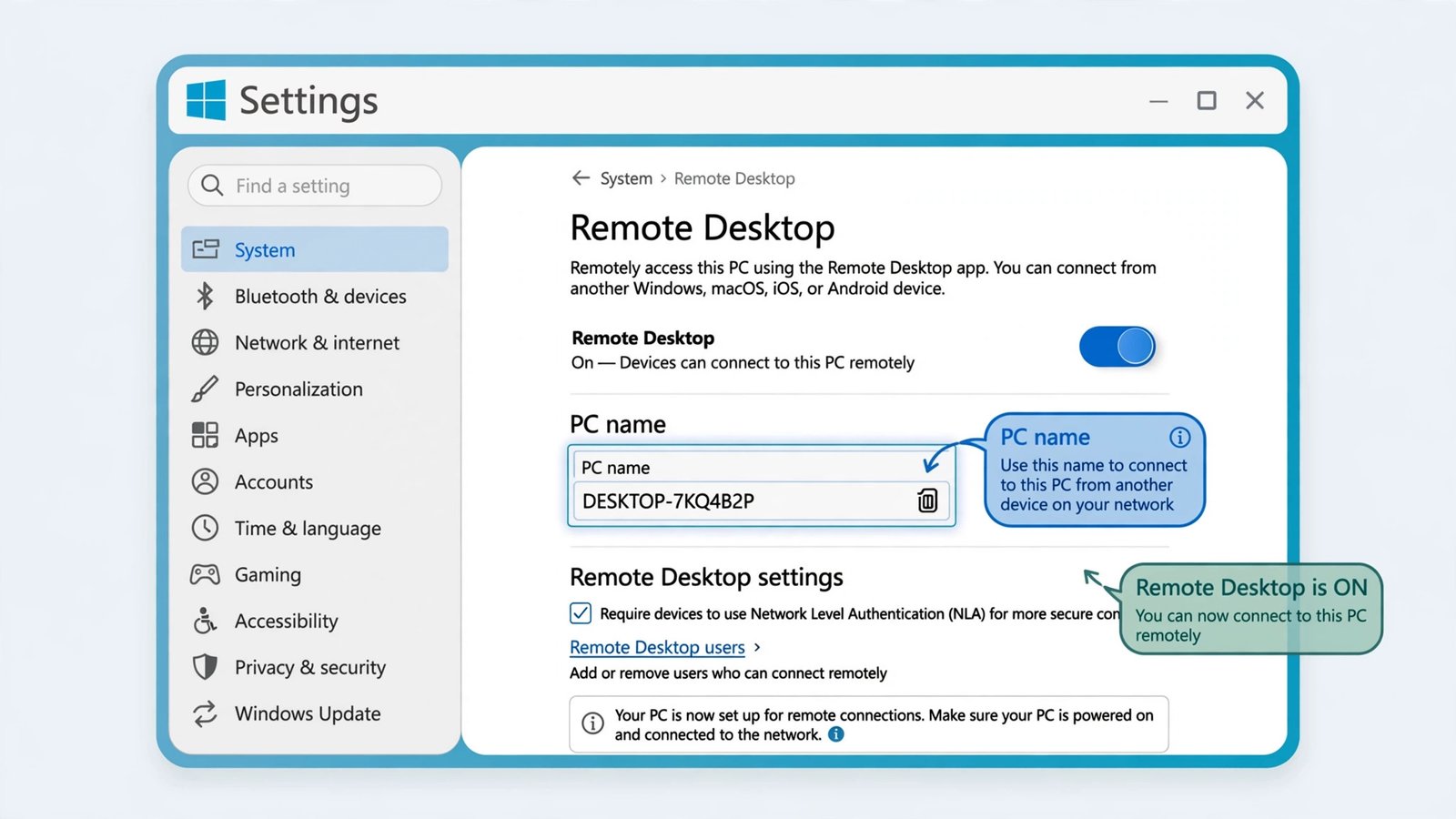Viewport: 1456px width, 819px height.
Task: Click the DESKTOP-7KQ4B2P name field
Action: pyautogui.click(x=761, y=500)
